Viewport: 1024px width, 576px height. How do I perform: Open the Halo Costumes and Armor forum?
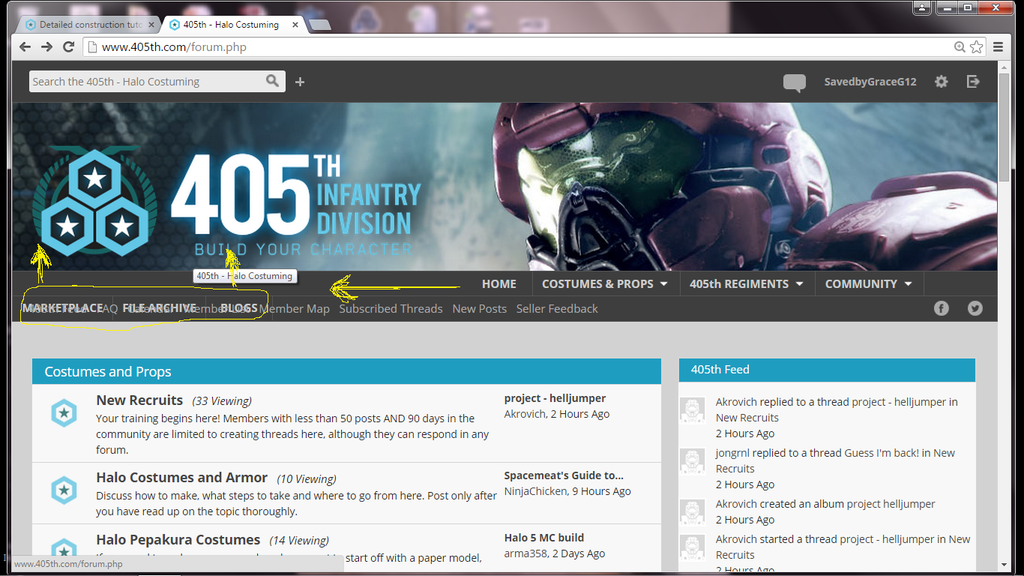(x=182, y=477)
